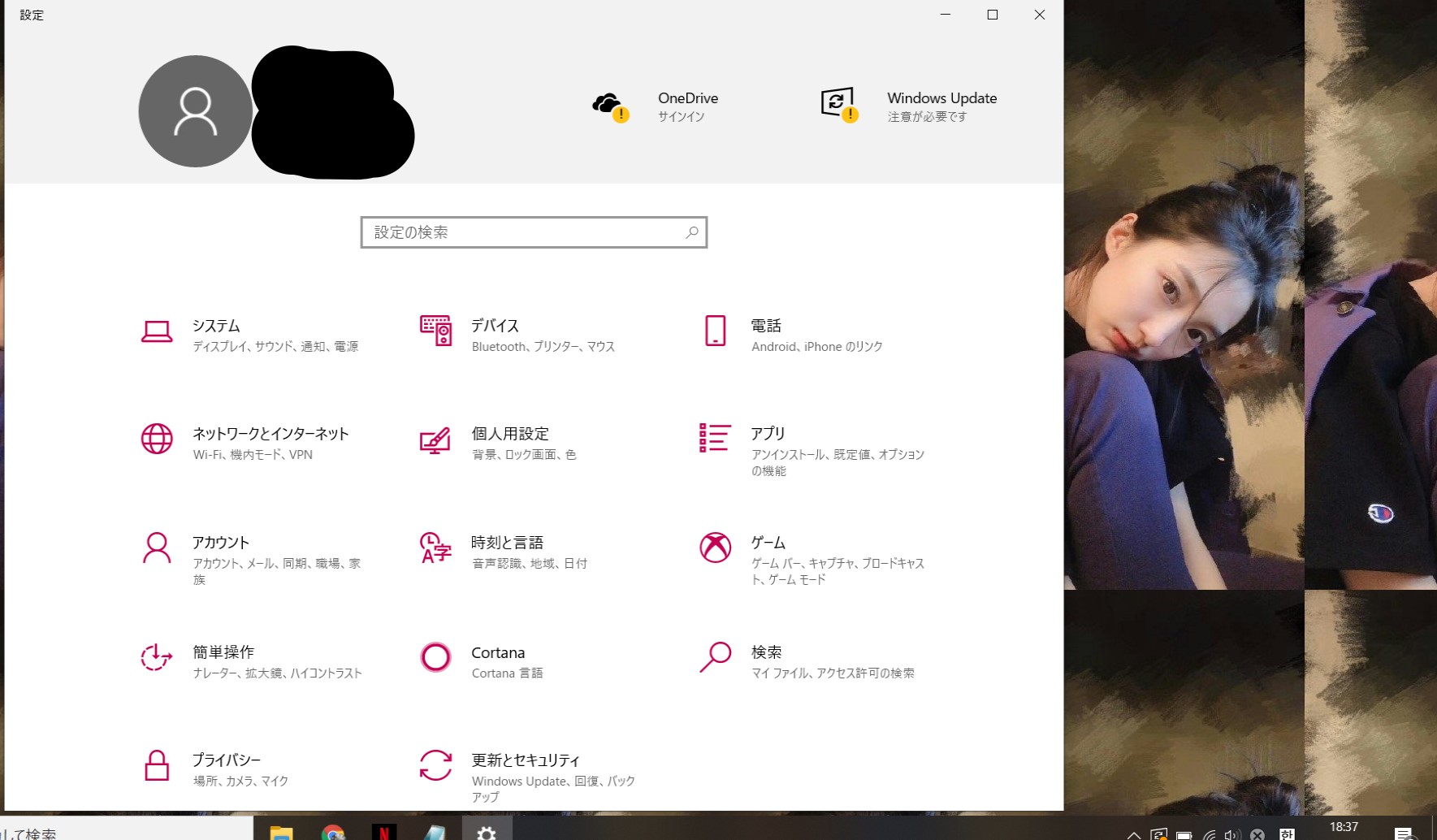Click the Windows Update warning icon
This screenshot has width=1437, height=840.
tap(839, 106)
